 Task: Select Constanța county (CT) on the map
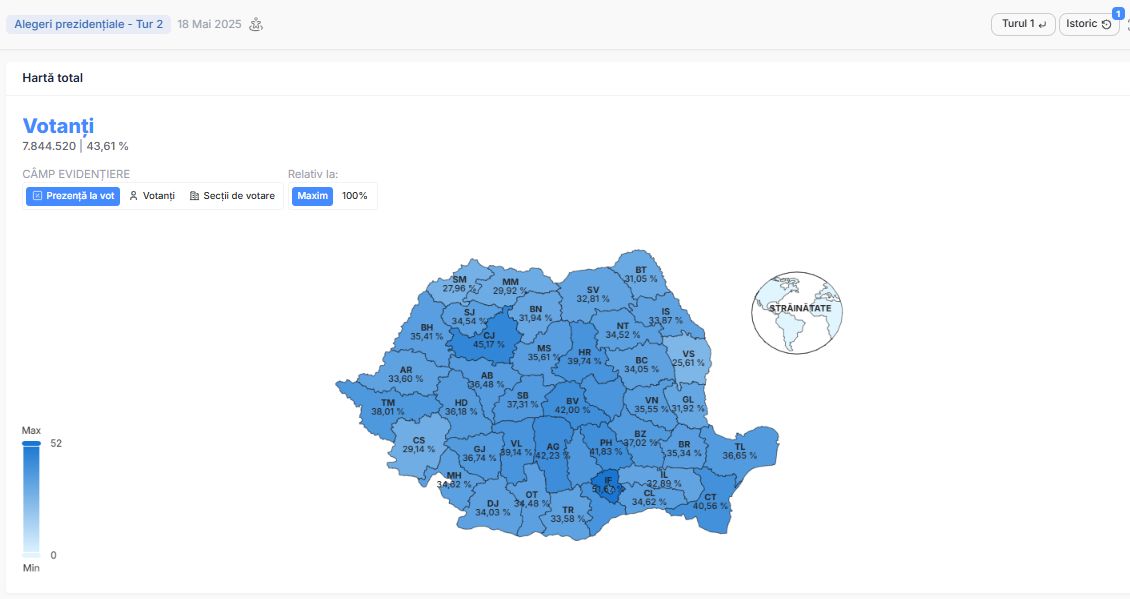(x=711, y=504)
